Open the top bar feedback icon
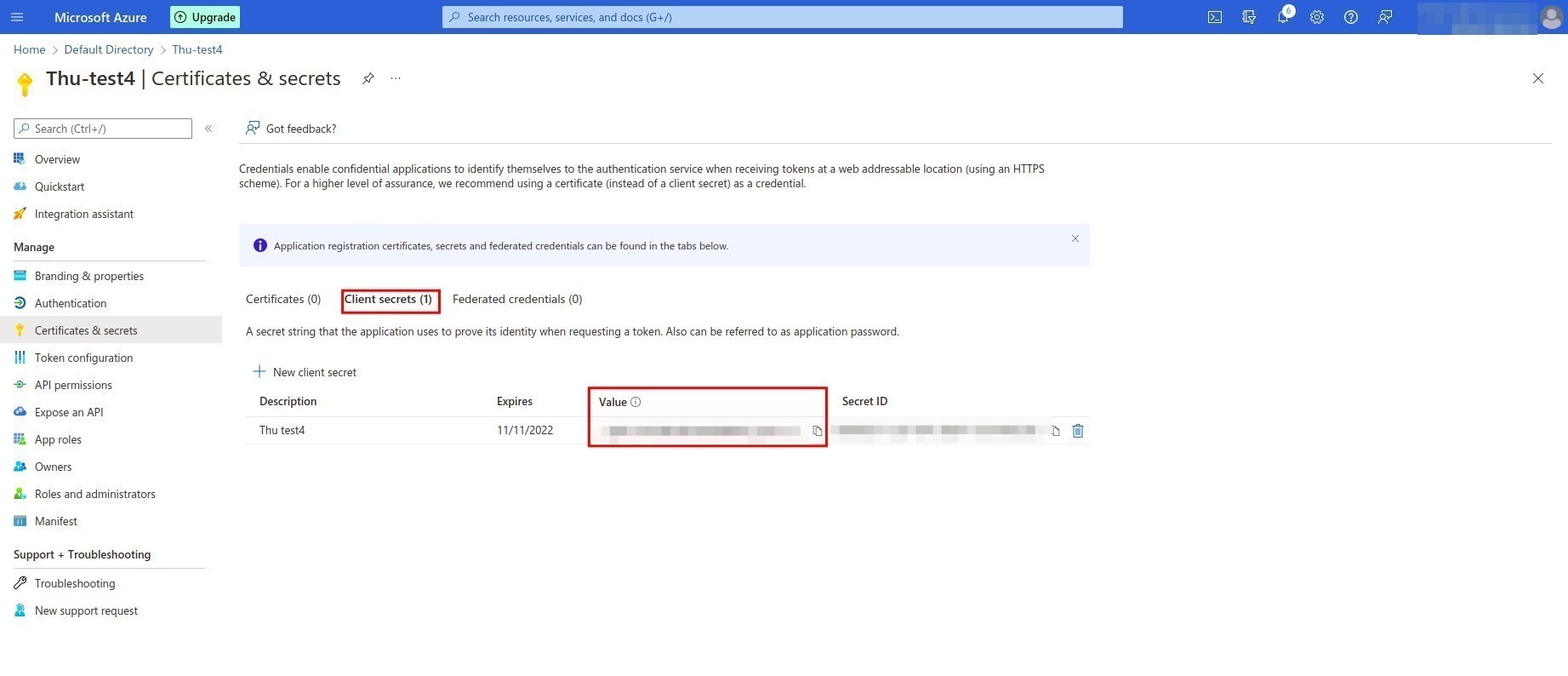 coord(1385,17)
